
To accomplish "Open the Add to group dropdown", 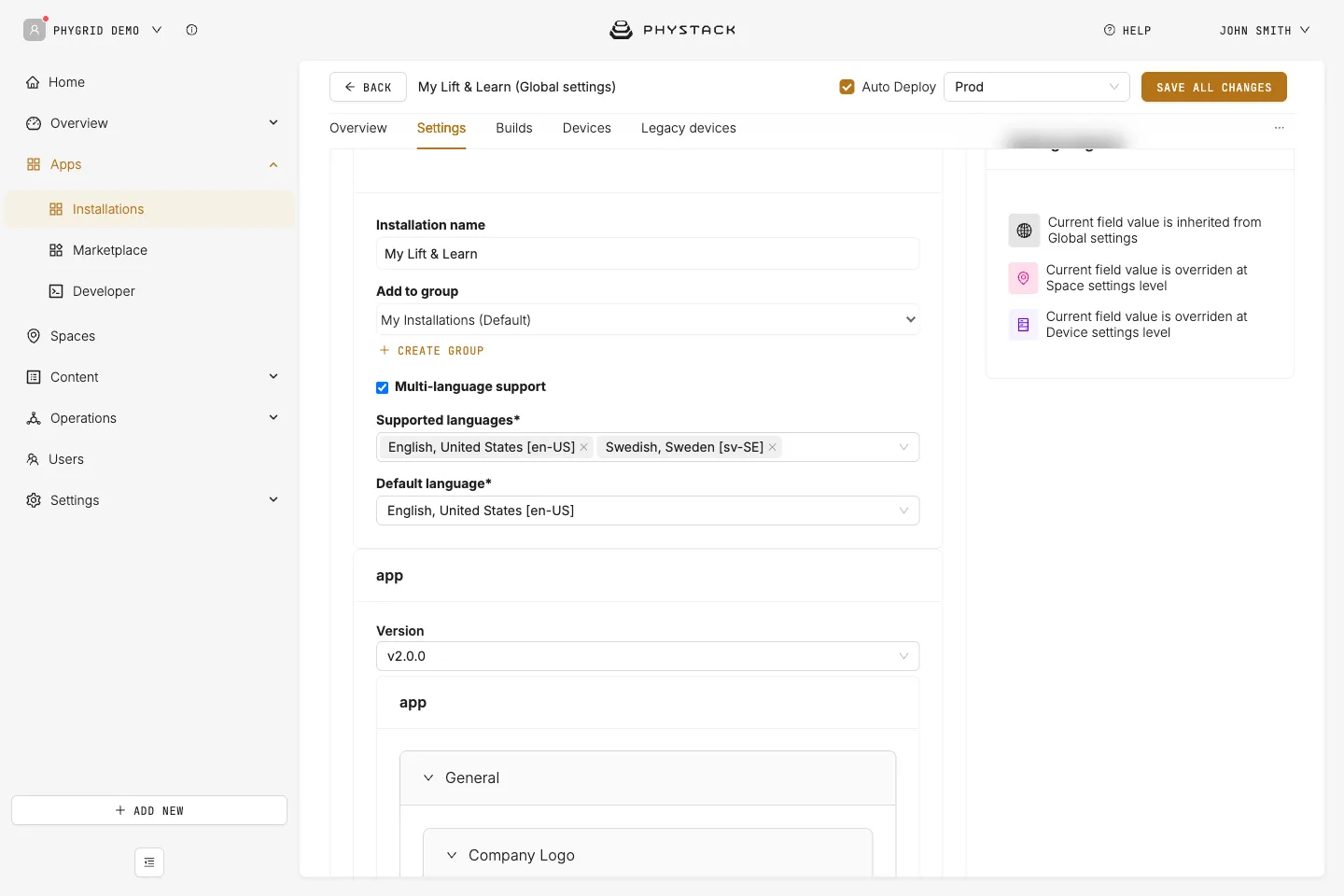I will tap(648, 319).
